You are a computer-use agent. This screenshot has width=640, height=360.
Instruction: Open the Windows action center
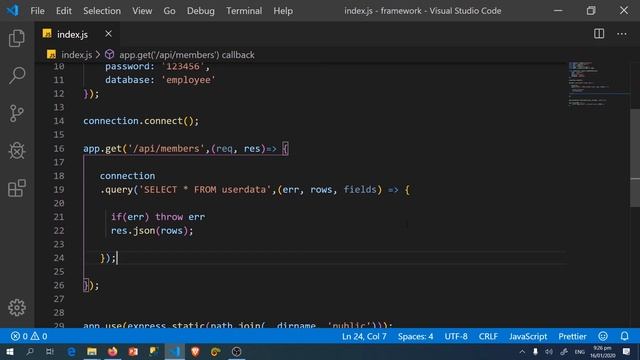627,351
